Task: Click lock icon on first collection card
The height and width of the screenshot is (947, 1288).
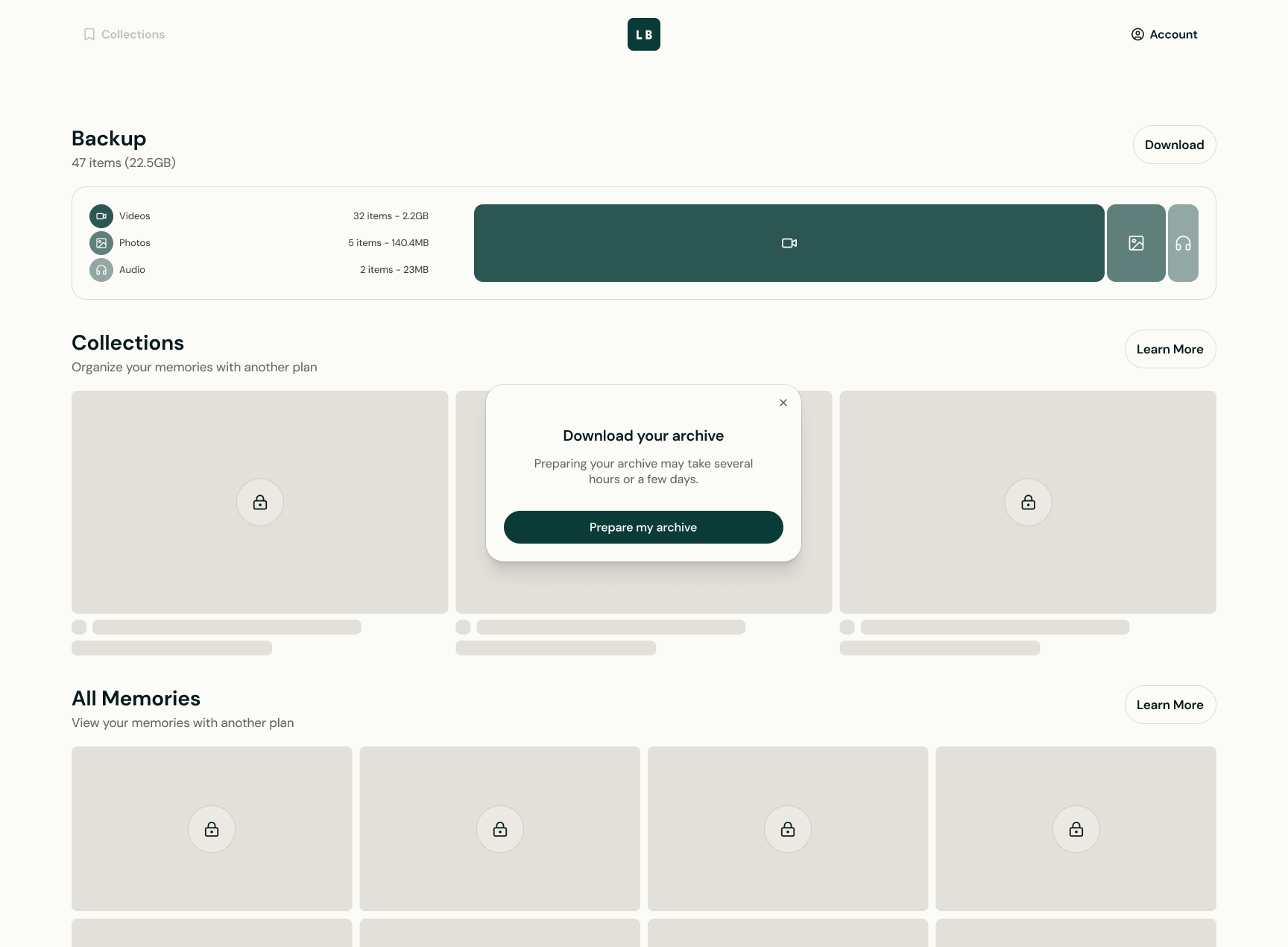Action: coord(260,503)
